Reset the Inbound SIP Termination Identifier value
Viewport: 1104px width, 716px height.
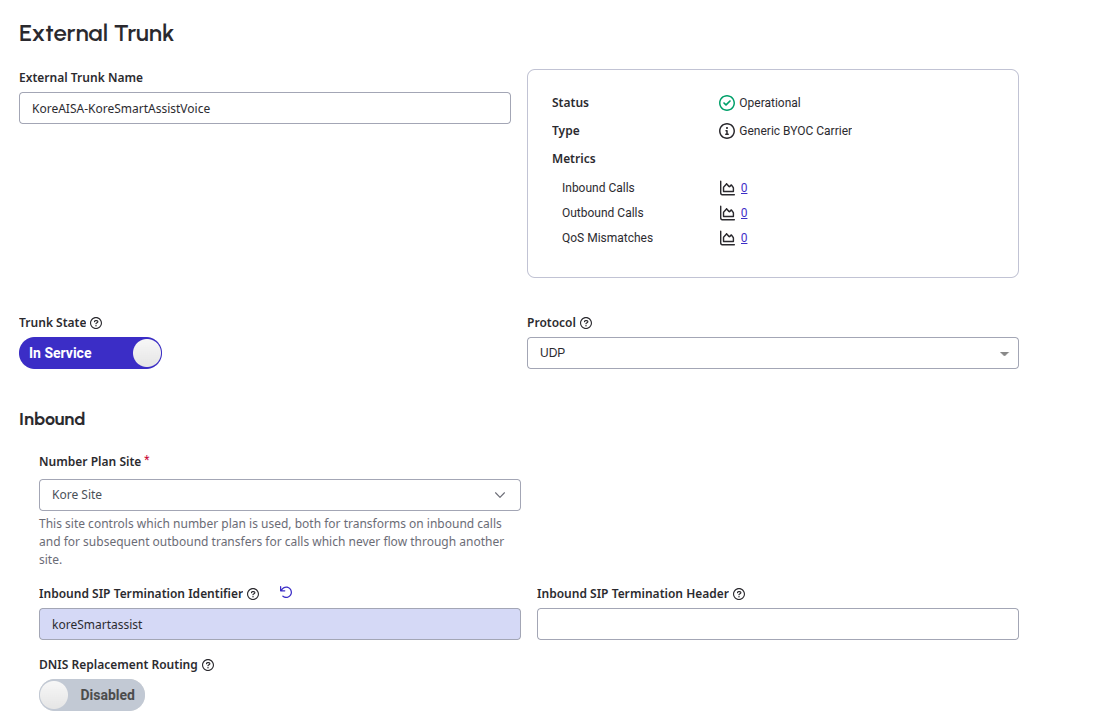pyautogui.click(x=286, y=593)
